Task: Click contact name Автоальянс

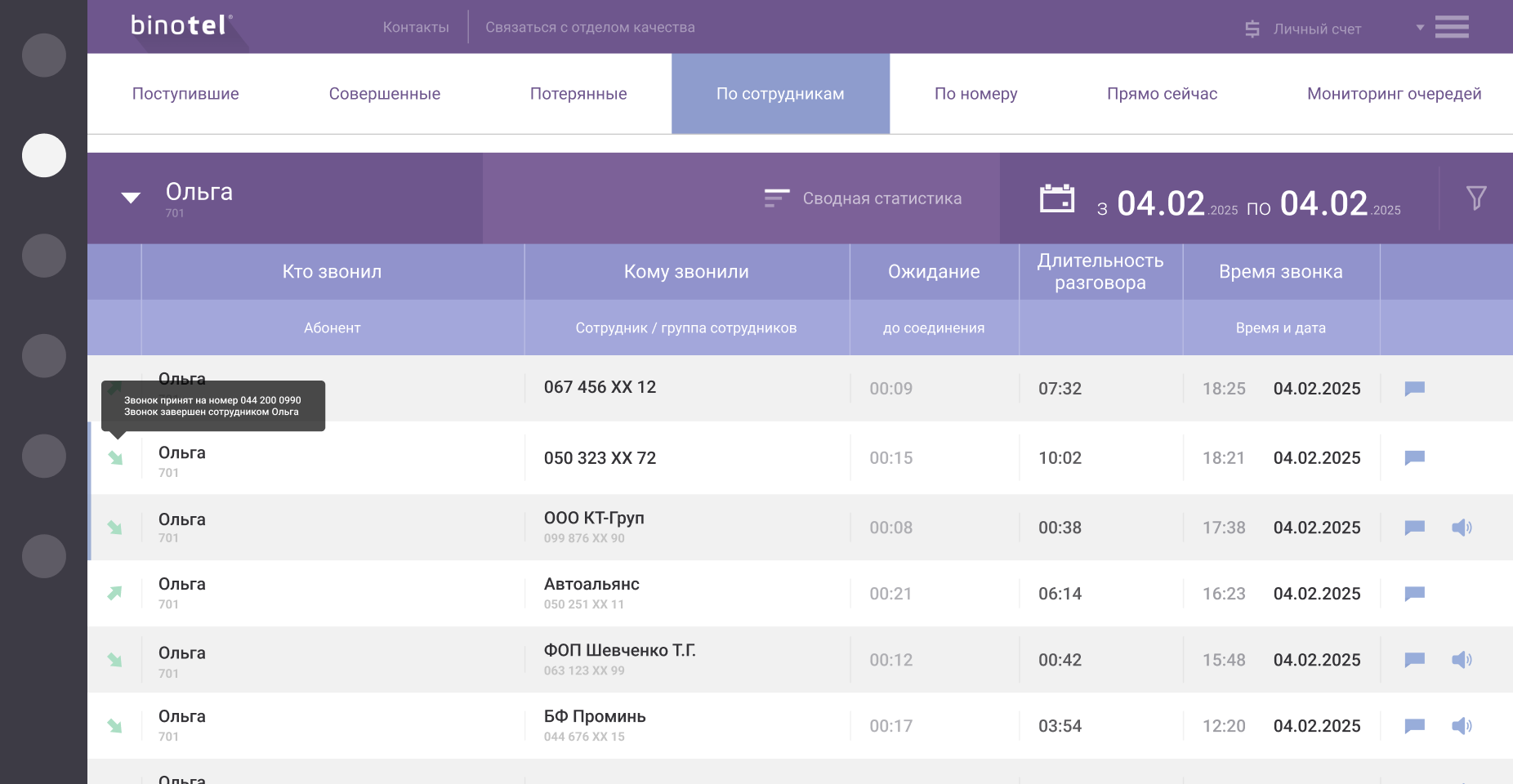Action: [591, 584]
